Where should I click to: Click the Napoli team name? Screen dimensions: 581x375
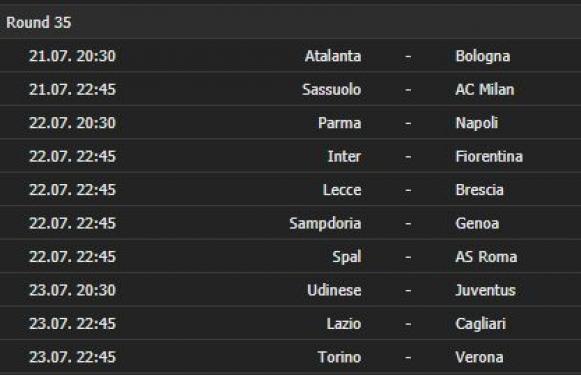click(477, 123)
